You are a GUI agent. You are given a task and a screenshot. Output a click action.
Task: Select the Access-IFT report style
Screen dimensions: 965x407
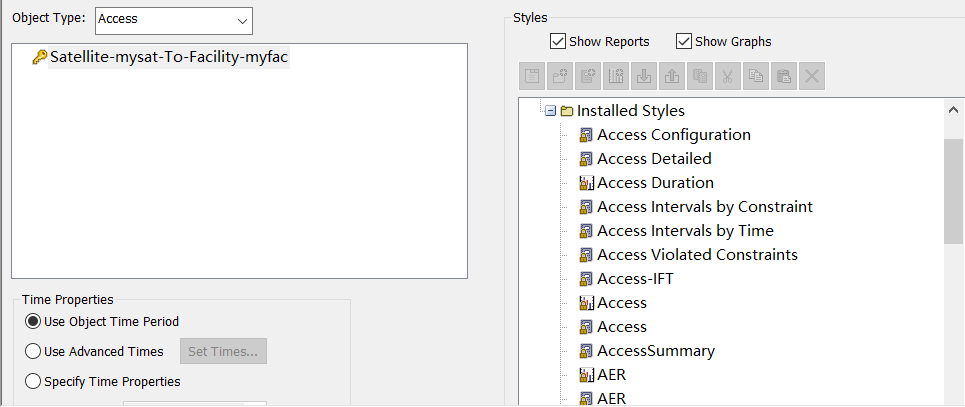pyautogui.click(x=635, y=278)
